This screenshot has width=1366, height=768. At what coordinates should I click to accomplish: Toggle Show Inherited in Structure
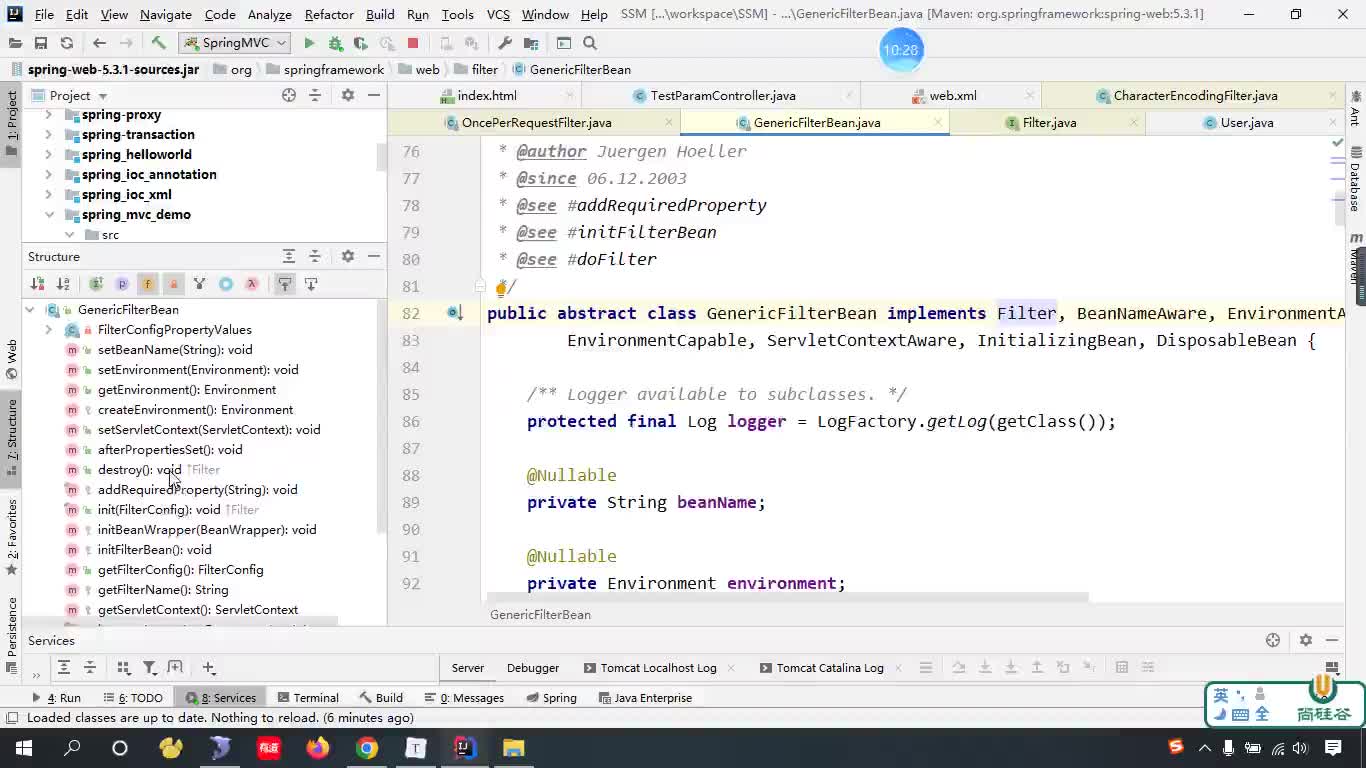tap(199, 284)
